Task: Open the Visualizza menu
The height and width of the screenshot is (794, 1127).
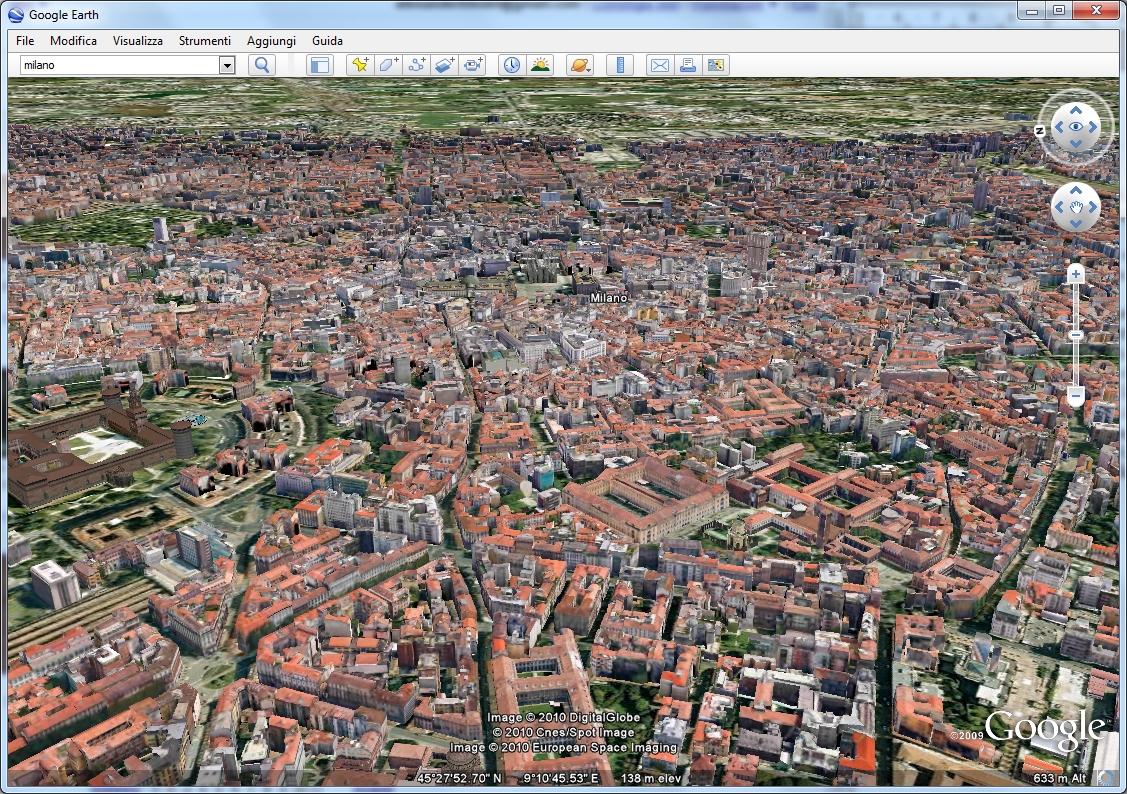Action: [137, 41]
